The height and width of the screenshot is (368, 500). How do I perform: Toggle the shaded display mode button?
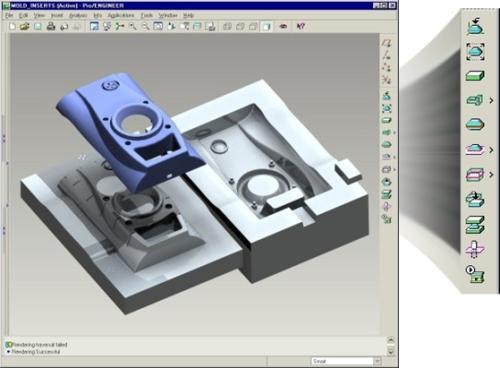(266, 26)
